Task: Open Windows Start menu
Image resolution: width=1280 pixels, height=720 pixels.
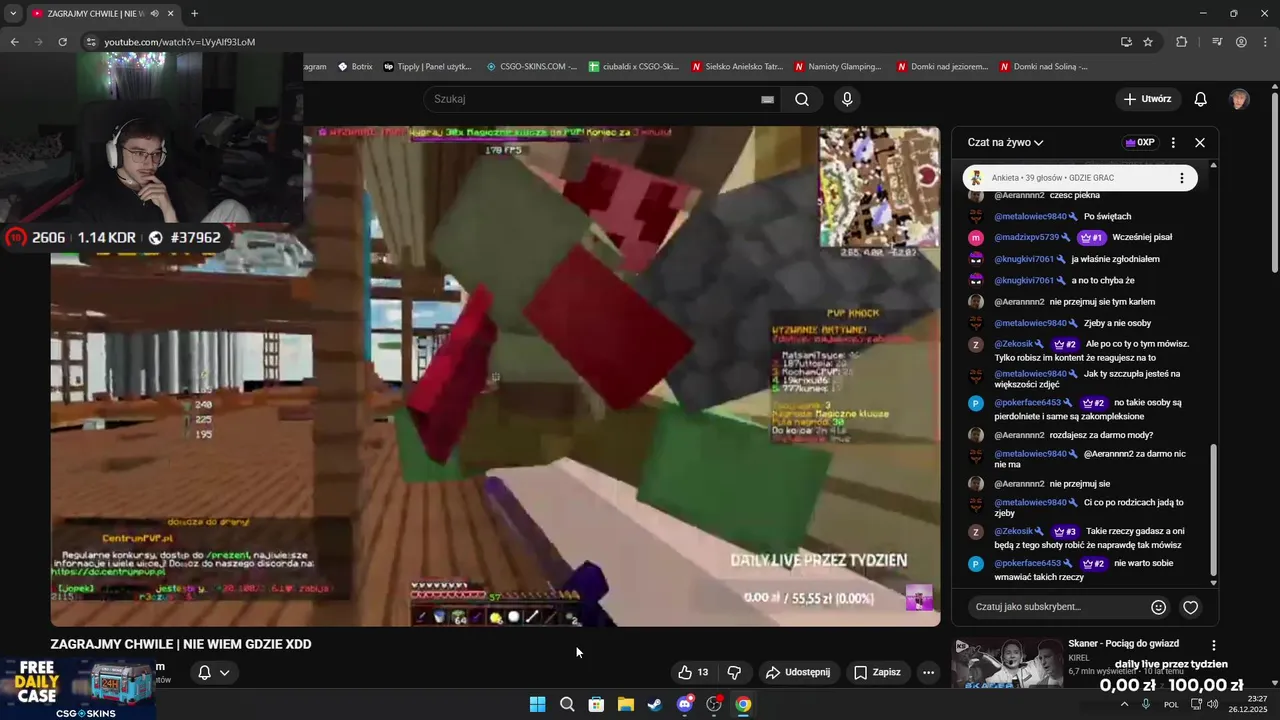Action: click(x=537, y=704)
